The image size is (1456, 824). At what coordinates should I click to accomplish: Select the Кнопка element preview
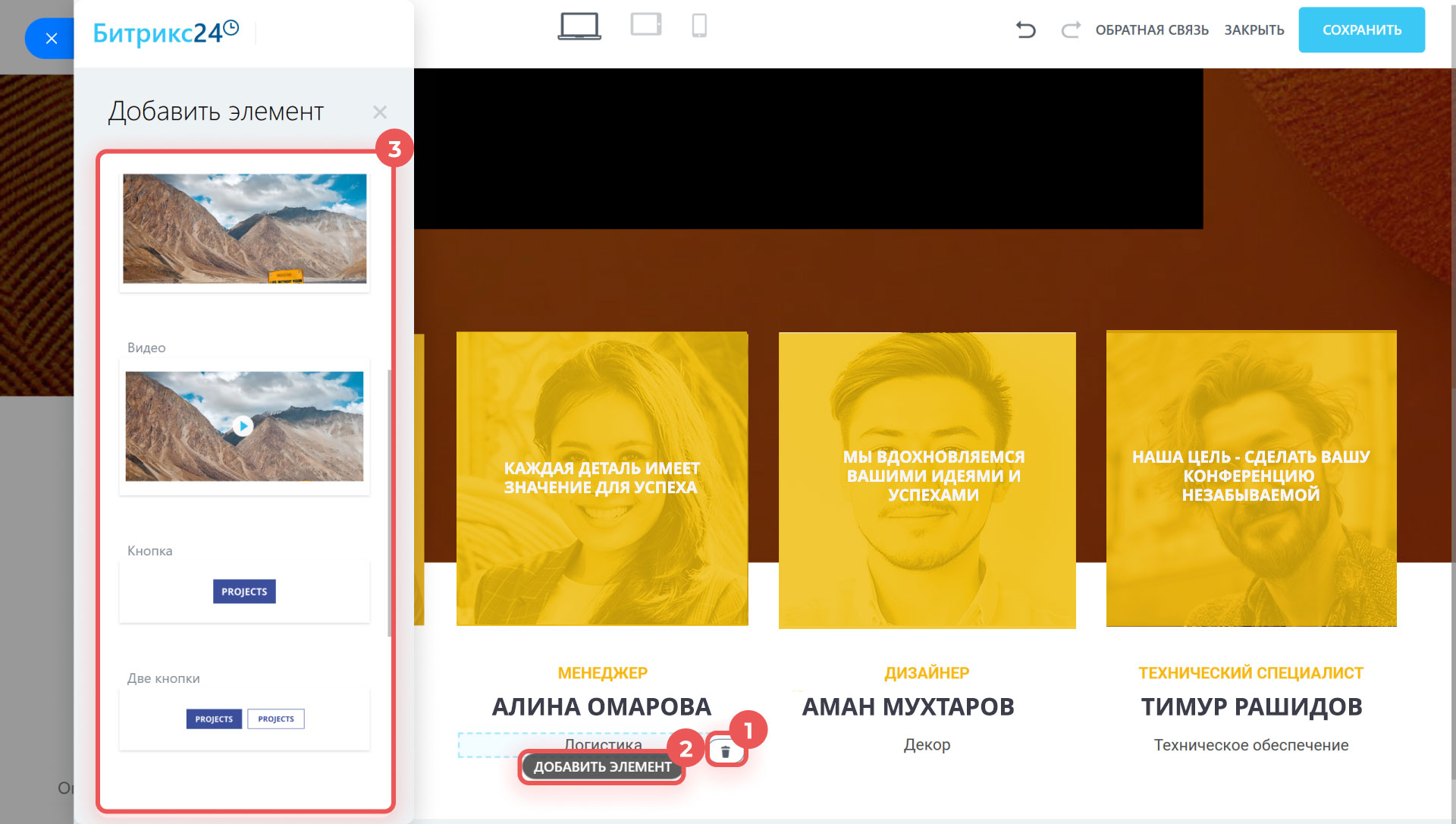(x=244, y=592)
